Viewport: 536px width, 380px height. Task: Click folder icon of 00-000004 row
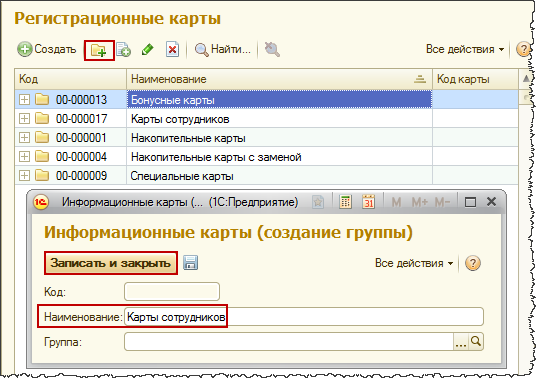tap(42, 157)
